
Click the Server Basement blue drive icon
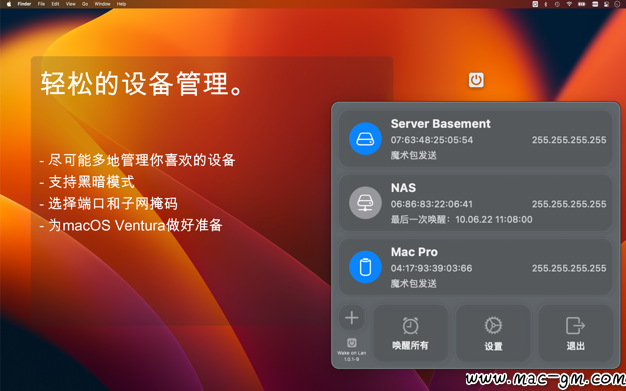tap(365, 139)
